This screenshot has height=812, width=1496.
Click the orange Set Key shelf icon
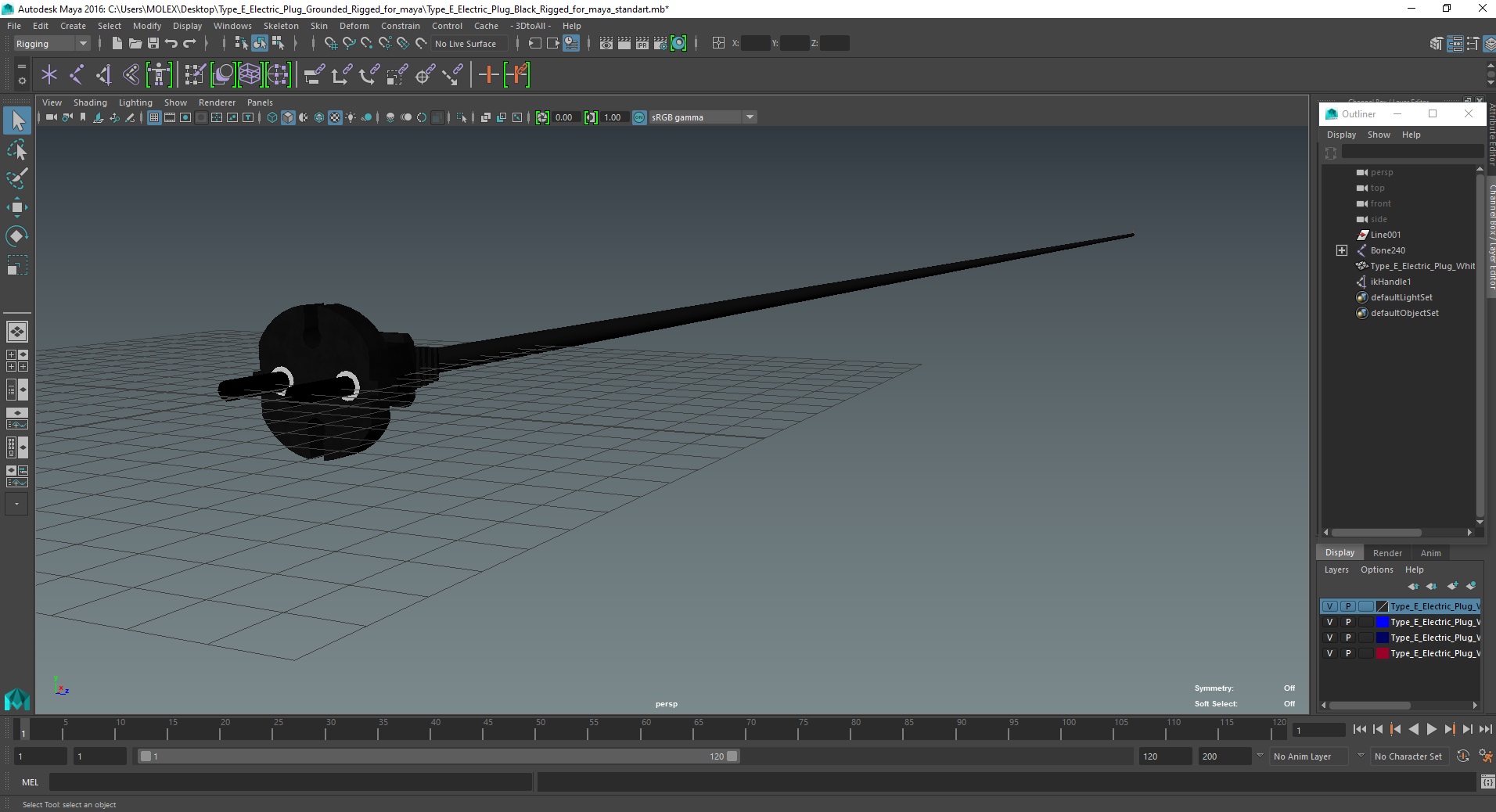(x=488, y=75)
